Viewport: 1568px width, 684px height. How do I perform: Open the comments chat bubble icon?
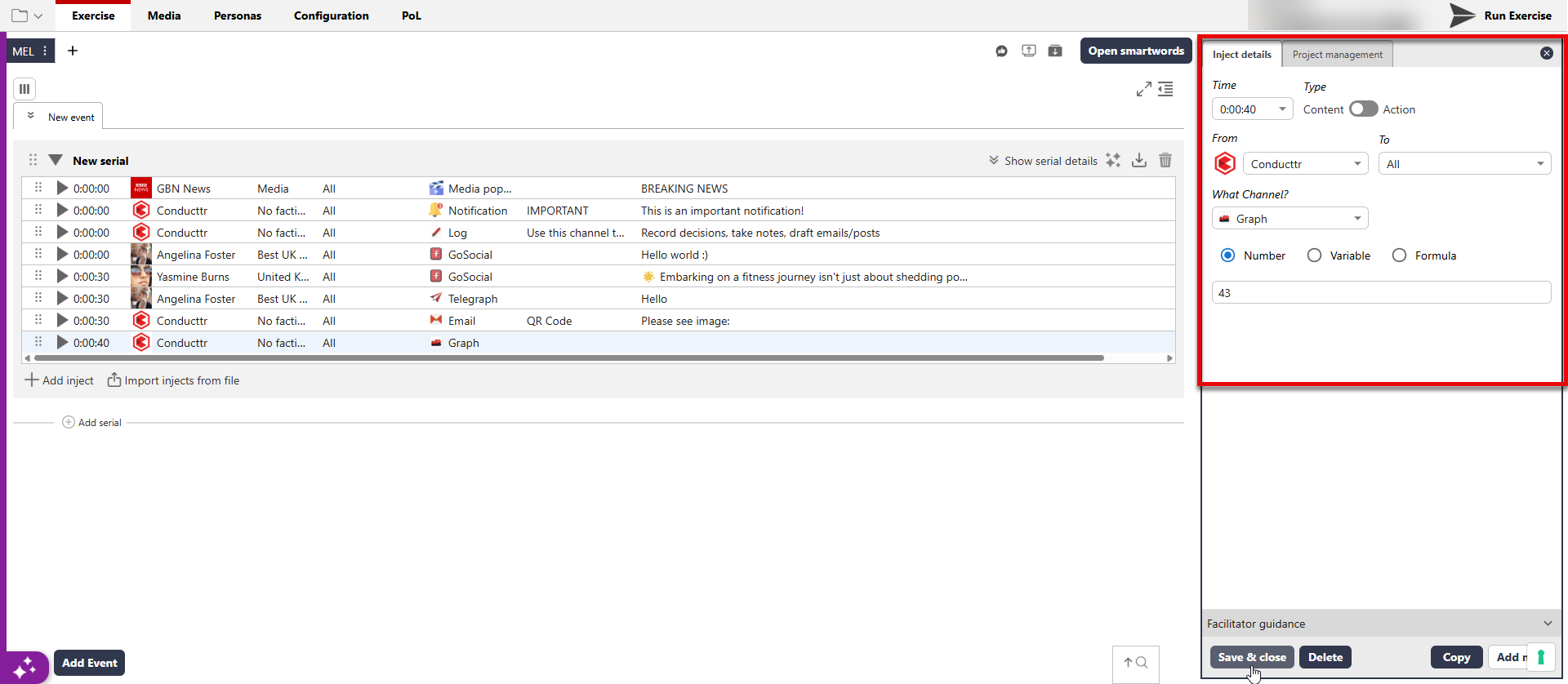tap(1001, 51)
